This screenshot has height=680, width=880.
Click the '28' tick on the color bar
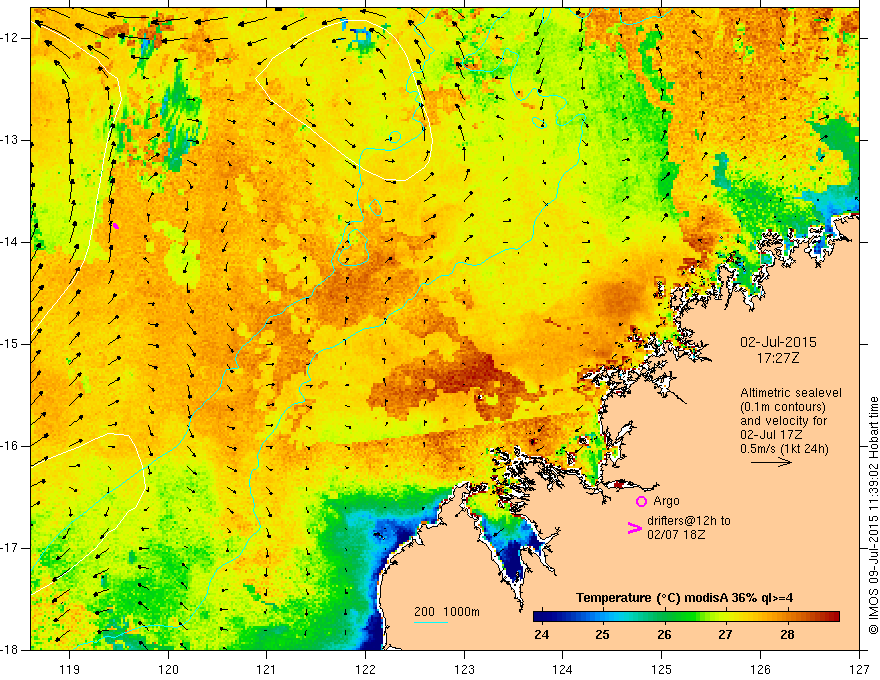(x=787, y=635)
